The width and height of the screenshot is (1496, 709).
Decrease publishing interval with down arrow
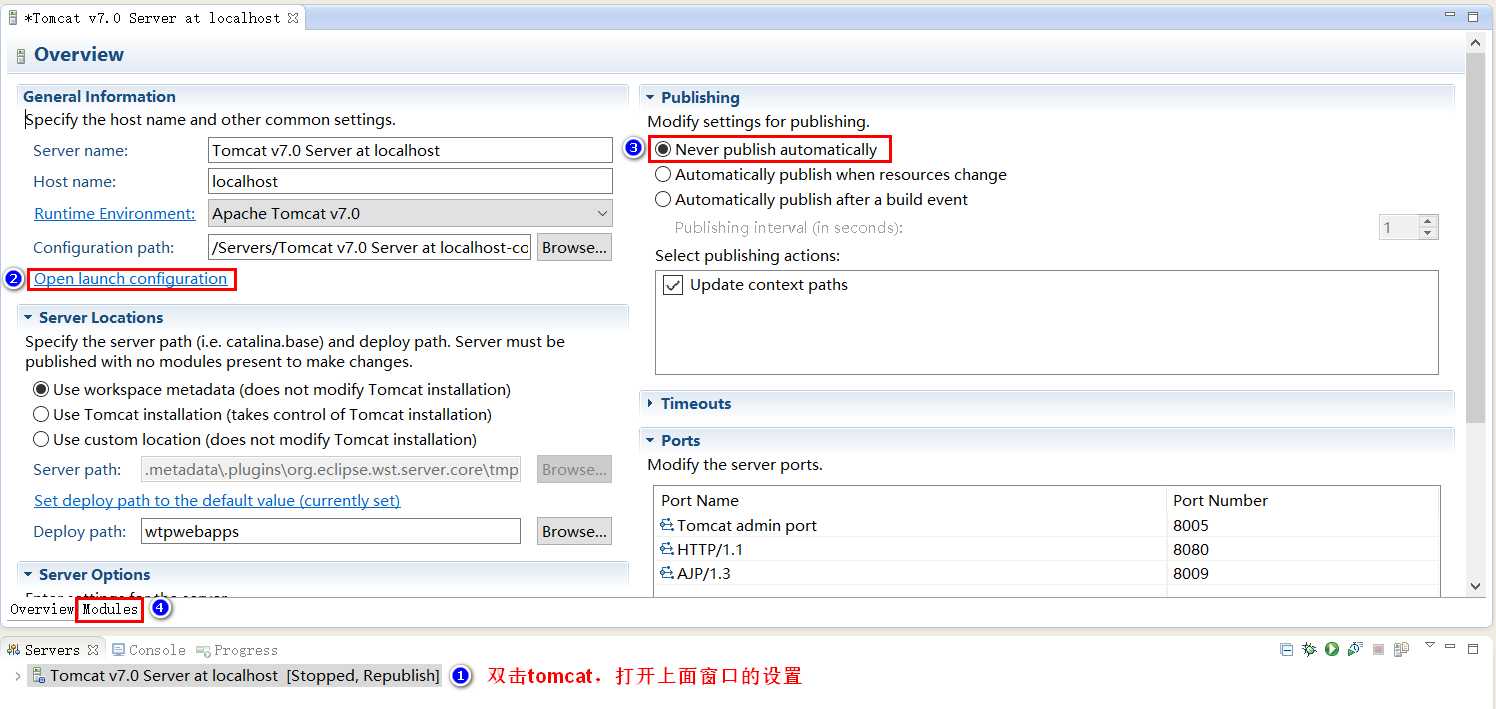tap(1428, 233)
